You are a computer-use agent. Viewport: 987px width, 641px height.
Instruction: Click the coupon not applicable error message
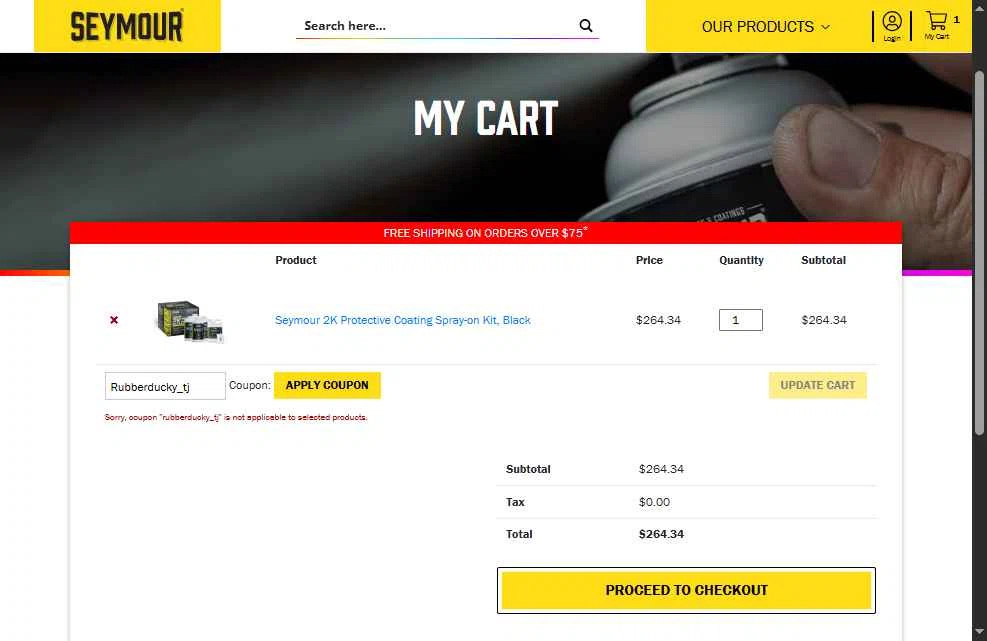[x=236, y=417]
